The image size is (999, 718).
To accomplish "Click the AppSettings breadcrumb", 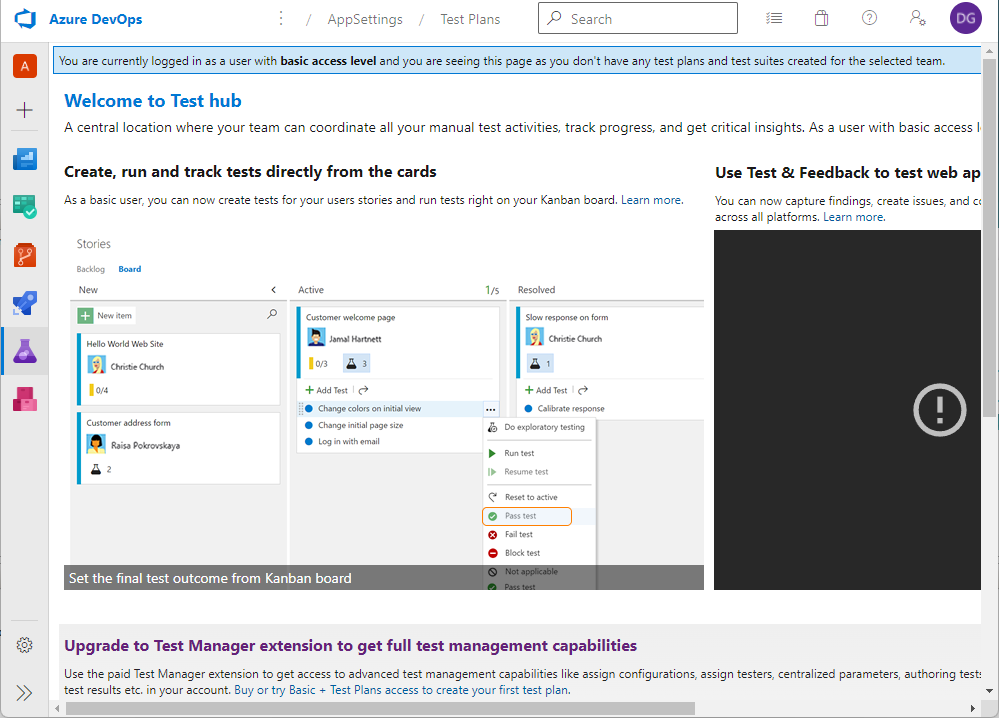I will 365,19.
